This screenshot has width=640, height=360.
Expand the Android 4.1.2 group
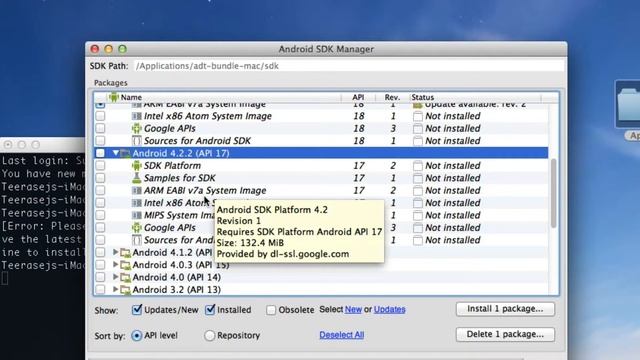coord(116,252)
